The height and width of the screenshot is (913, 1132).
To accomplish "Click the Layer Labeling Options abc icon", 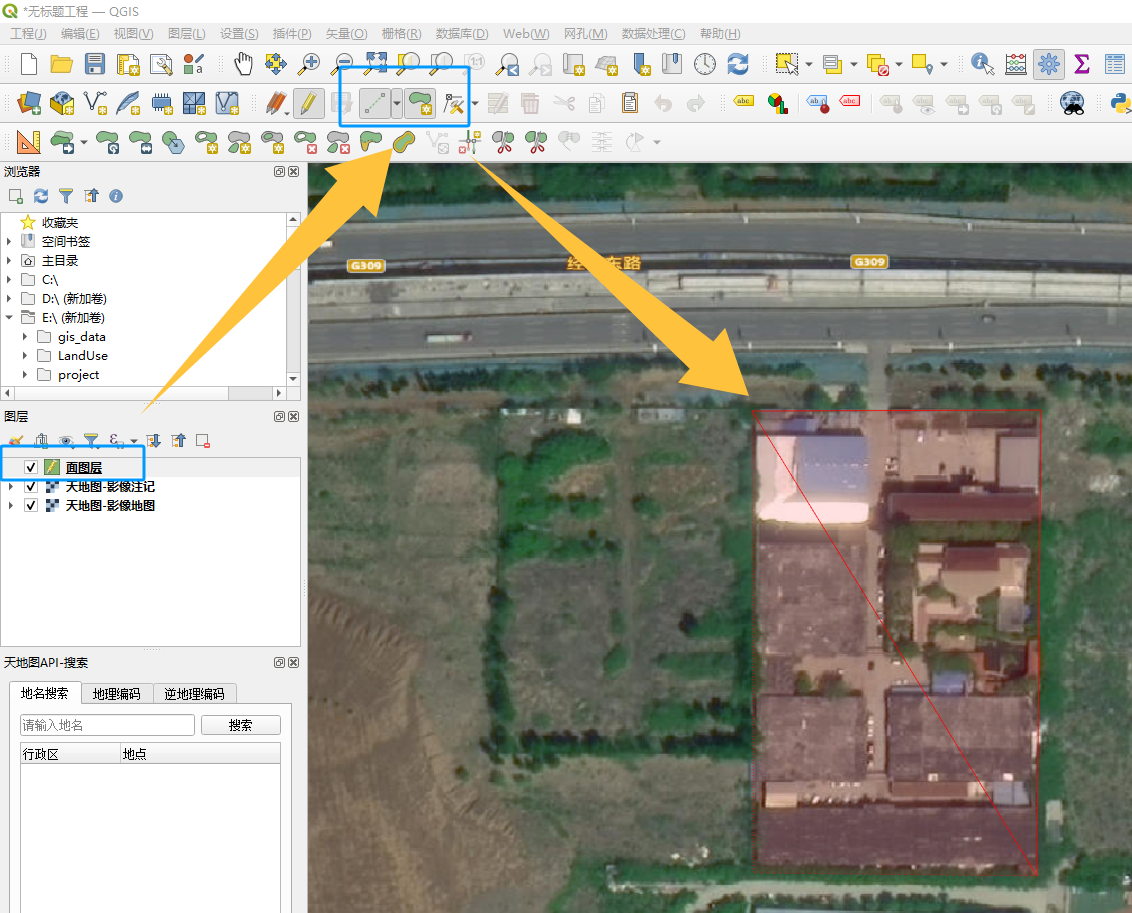I will pyautogui.click(x=744, y=102).
